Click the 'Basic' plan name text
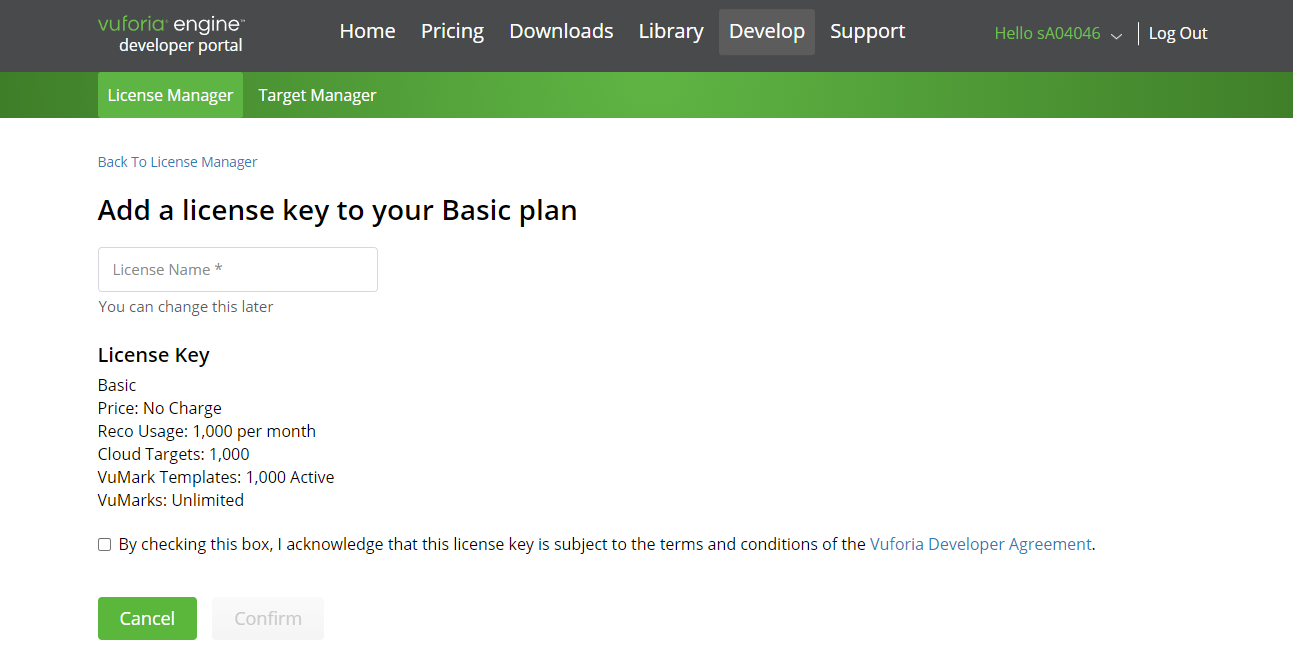The image size is (1293, 669). pos(117,385)
